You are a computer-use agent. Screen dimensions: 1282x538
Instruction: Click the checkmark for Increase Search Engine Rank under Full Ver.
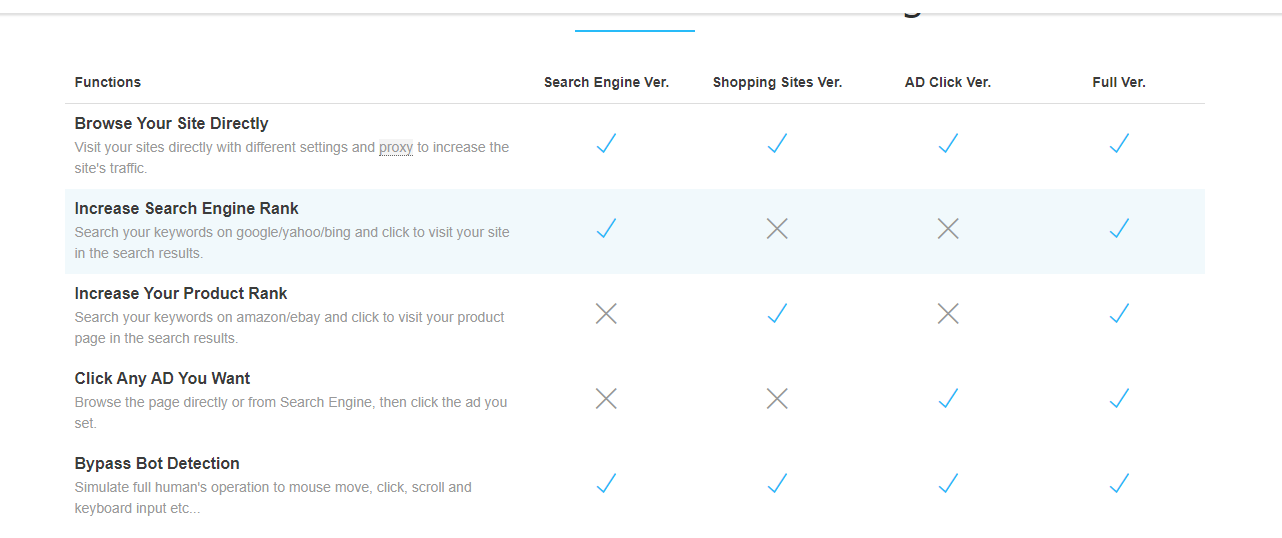click(1119, 229)
